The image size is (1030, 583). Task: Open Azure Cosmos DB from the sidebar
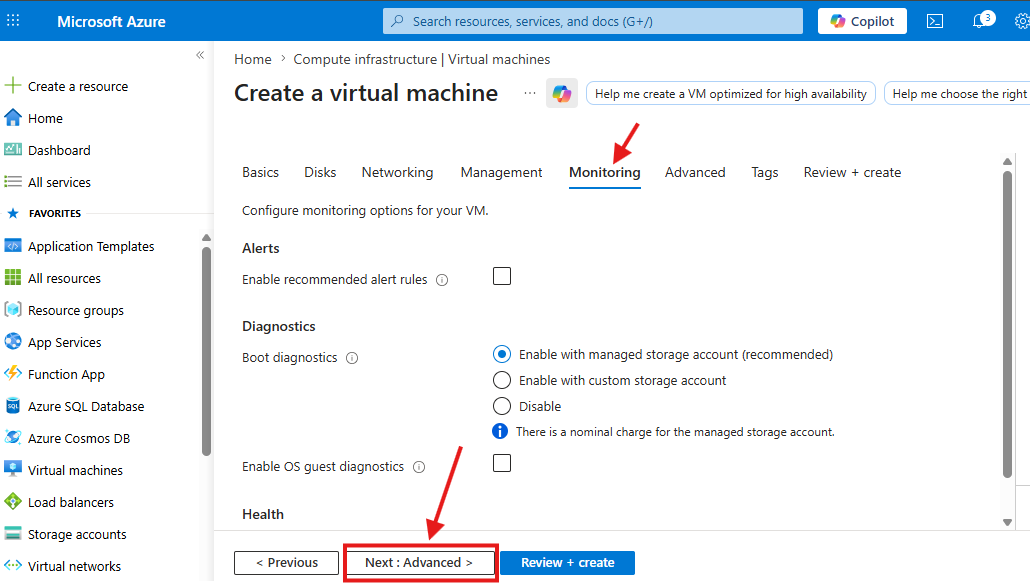79,438
